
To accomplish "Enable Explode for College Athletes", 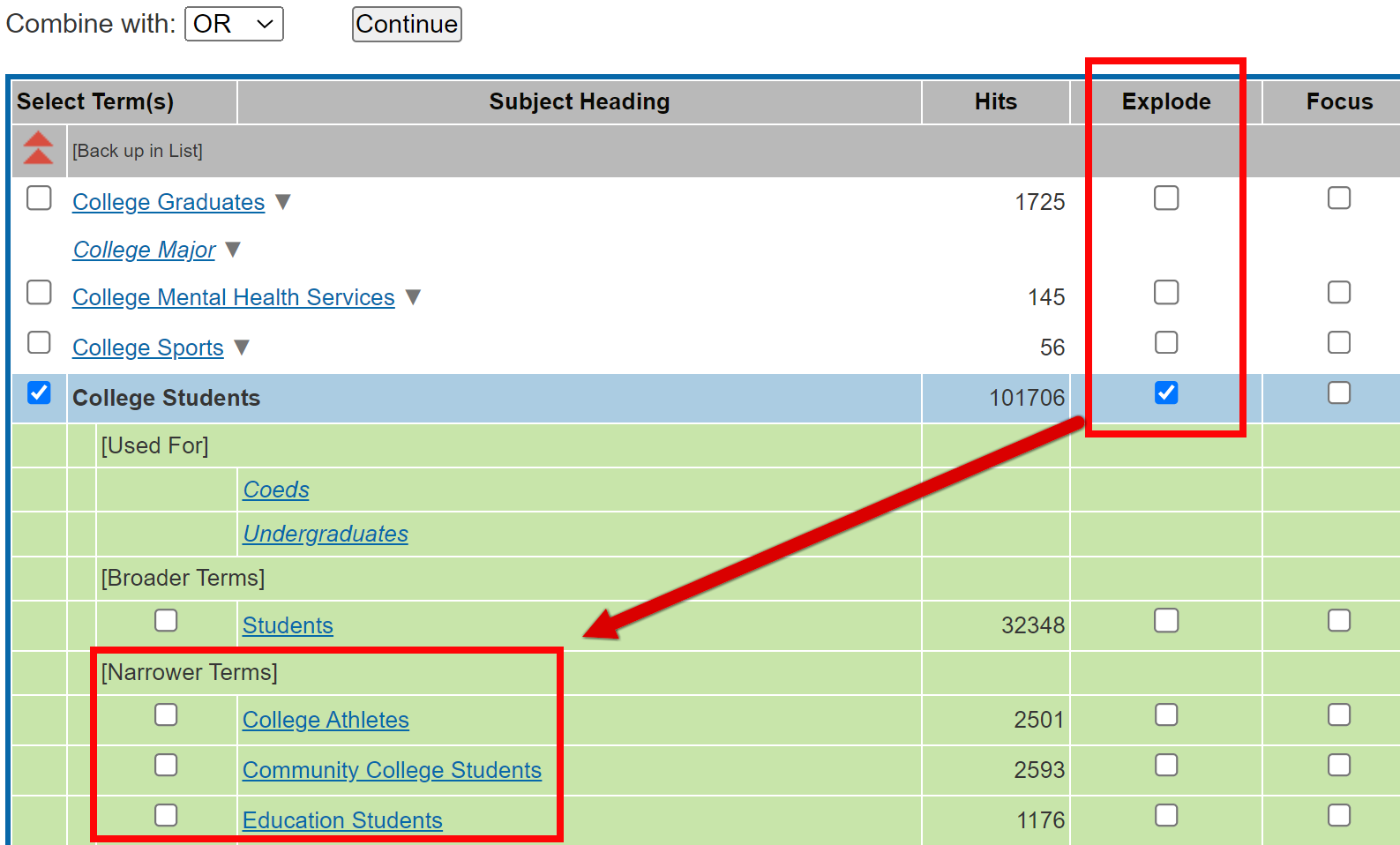I will [1166, 714].
